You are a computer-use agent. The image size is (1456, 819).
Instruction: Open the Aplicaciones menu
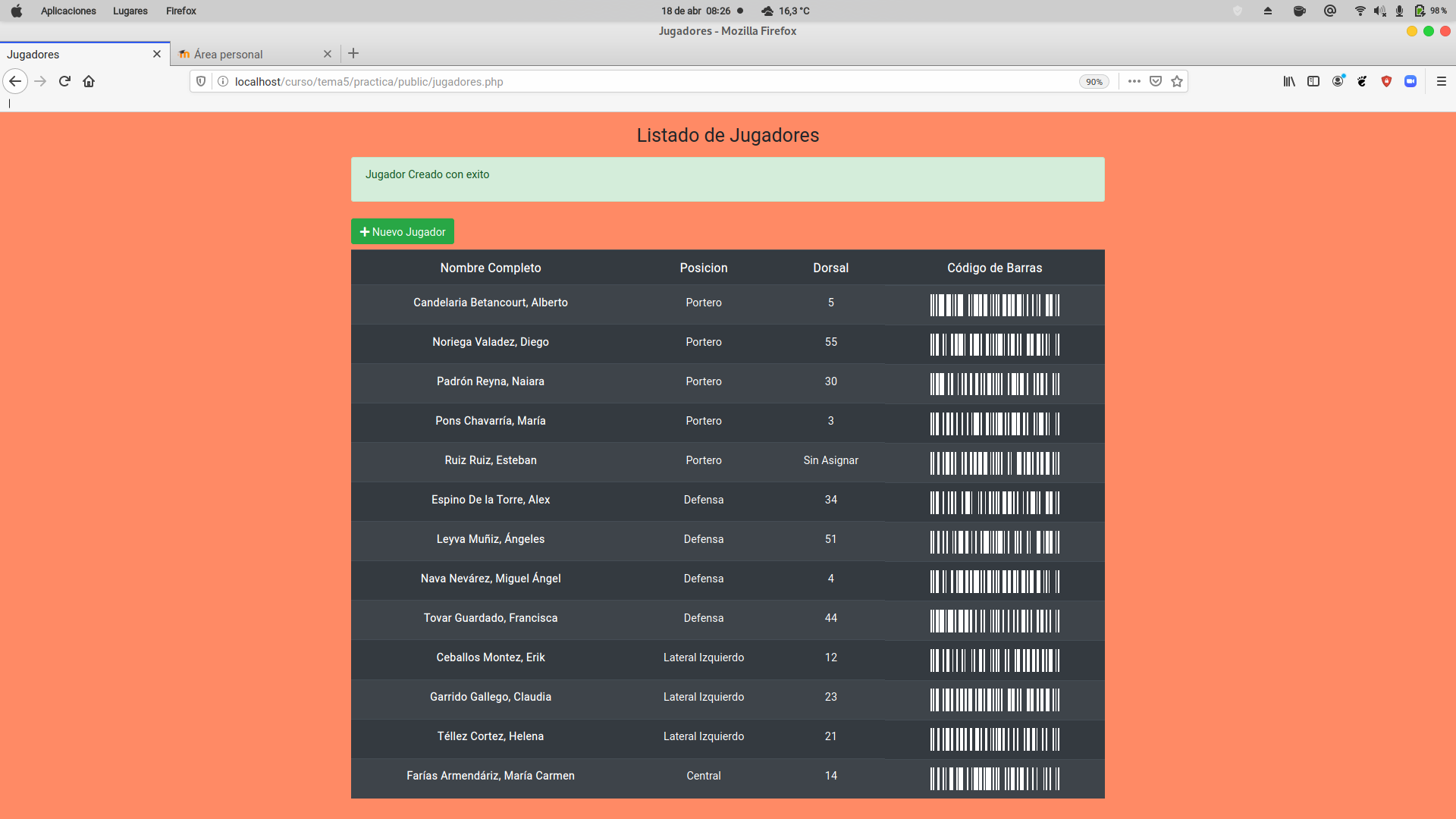(x=68, y=11)
